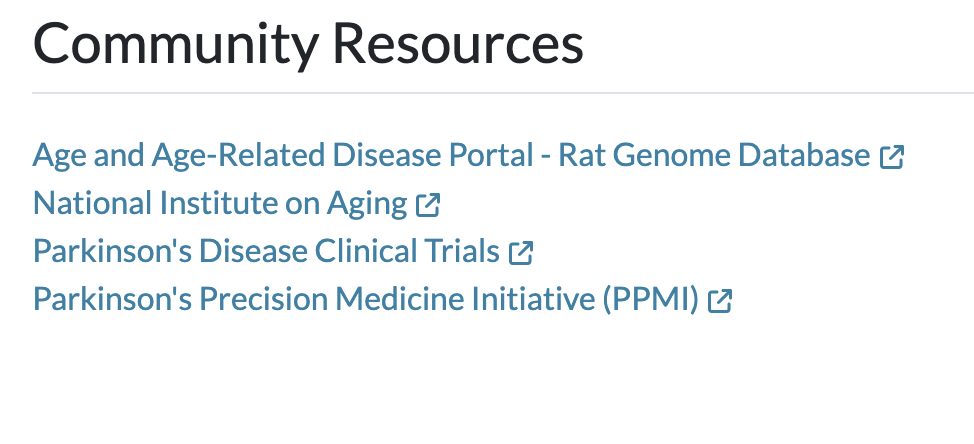Select the Community Resources heading
This screenshot has height=444, width=974.
click(x=308, y=45)
